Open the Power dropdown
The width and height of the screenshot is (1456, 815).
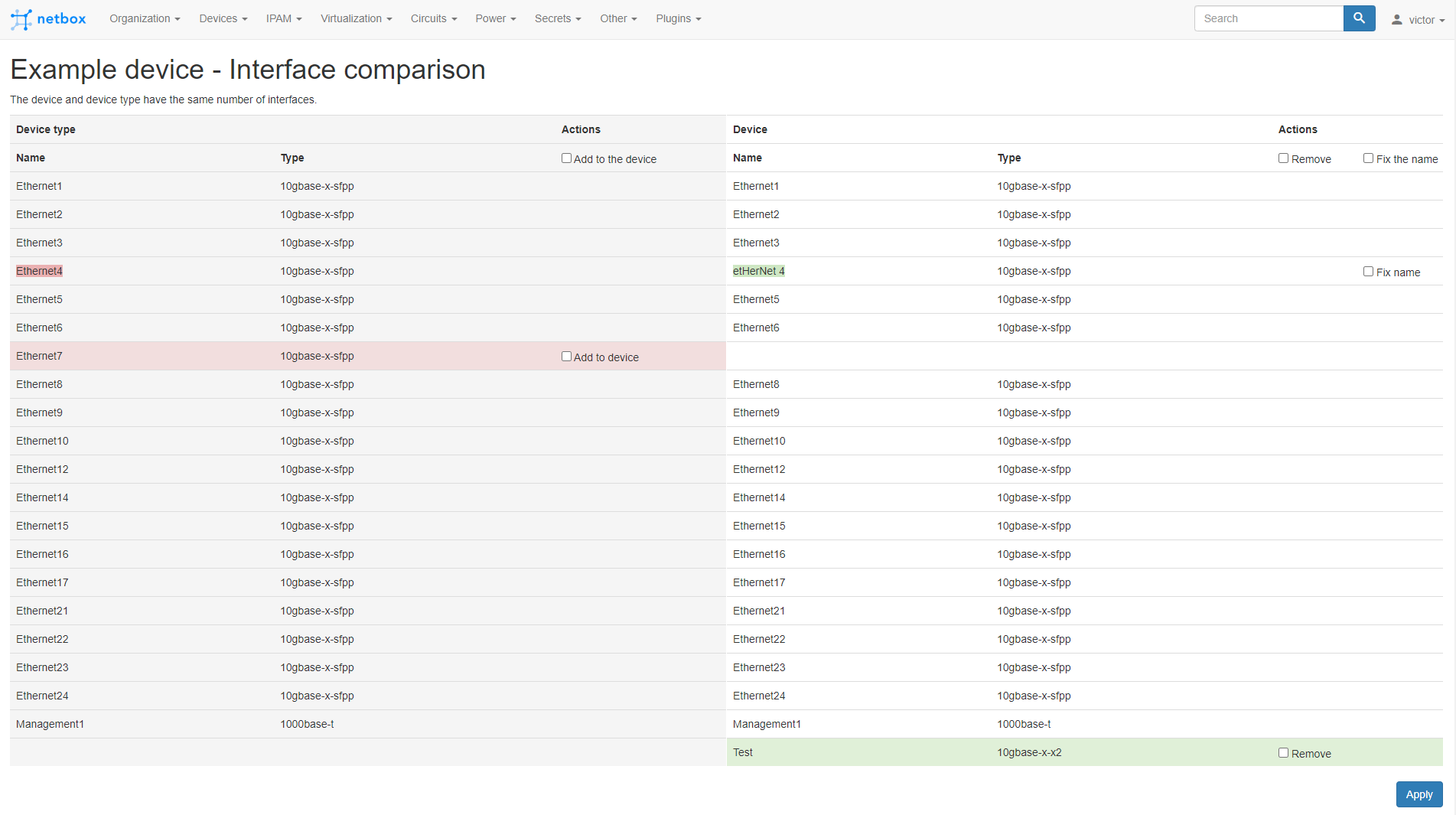tap(496, 18)
